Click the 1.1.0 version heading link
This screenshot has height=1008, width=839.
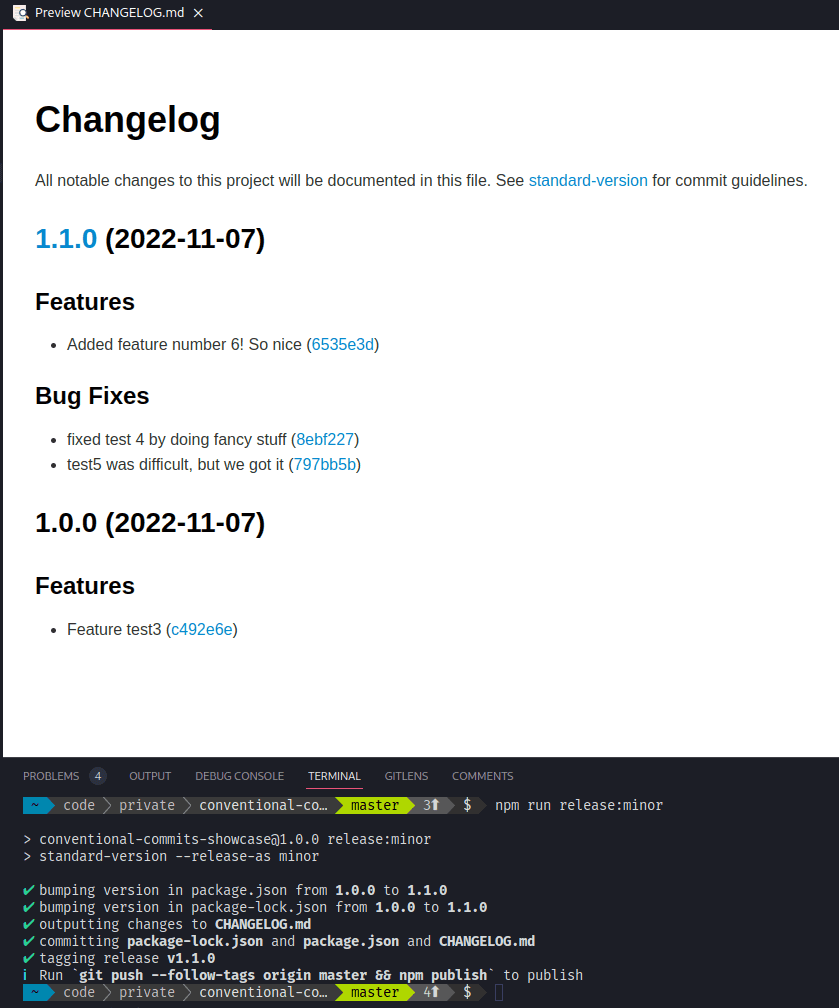click(65, 239)
